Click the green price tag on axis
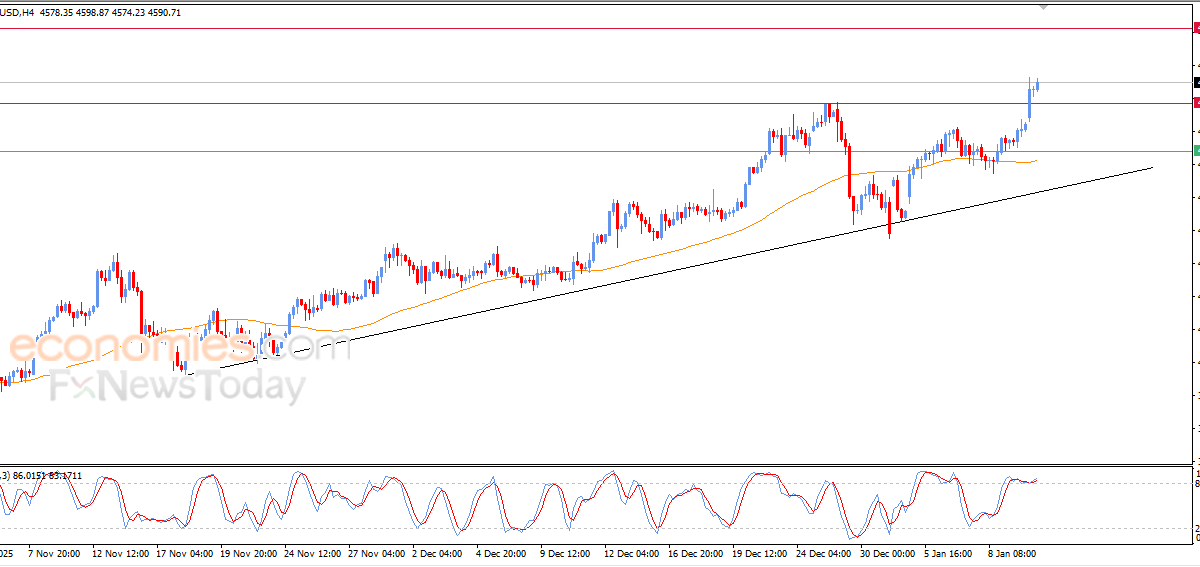Image resolution: width=1200 pixels, height=567 pixels. click(x=1196, y=151)
